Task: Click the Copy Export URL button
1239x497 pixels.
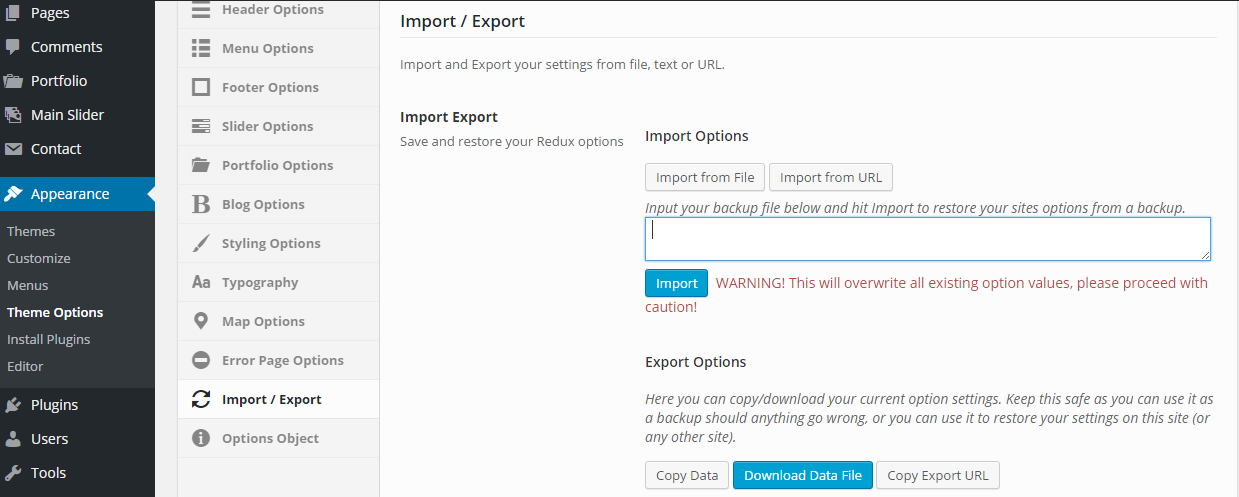Action: click(938, 475)
